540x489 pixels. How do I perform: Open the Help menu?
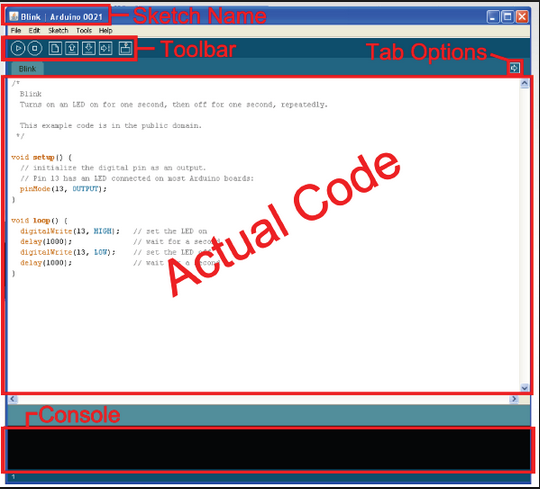tap(106, 31)
